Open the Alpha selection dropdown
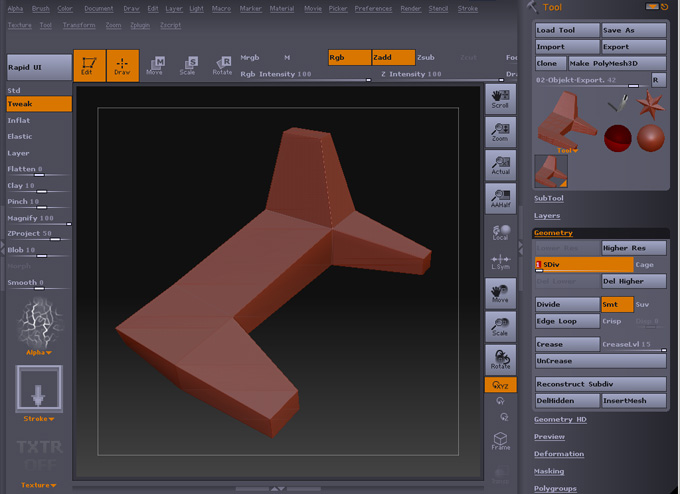The width and height of the screenshot is (680, 494). [x=39, y=352]
